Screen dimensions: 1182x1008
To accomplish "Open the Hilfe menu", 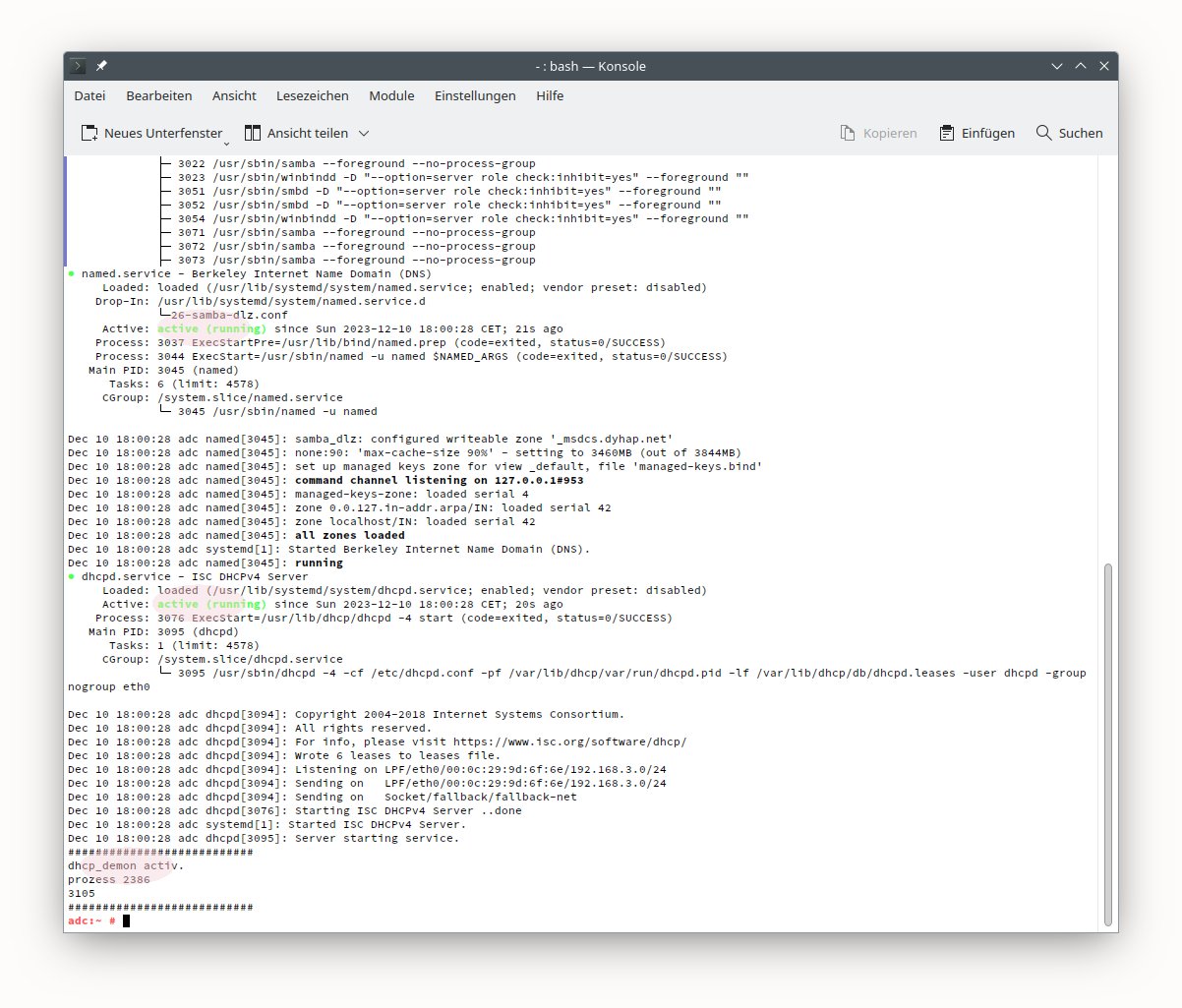I will (550, 95).
